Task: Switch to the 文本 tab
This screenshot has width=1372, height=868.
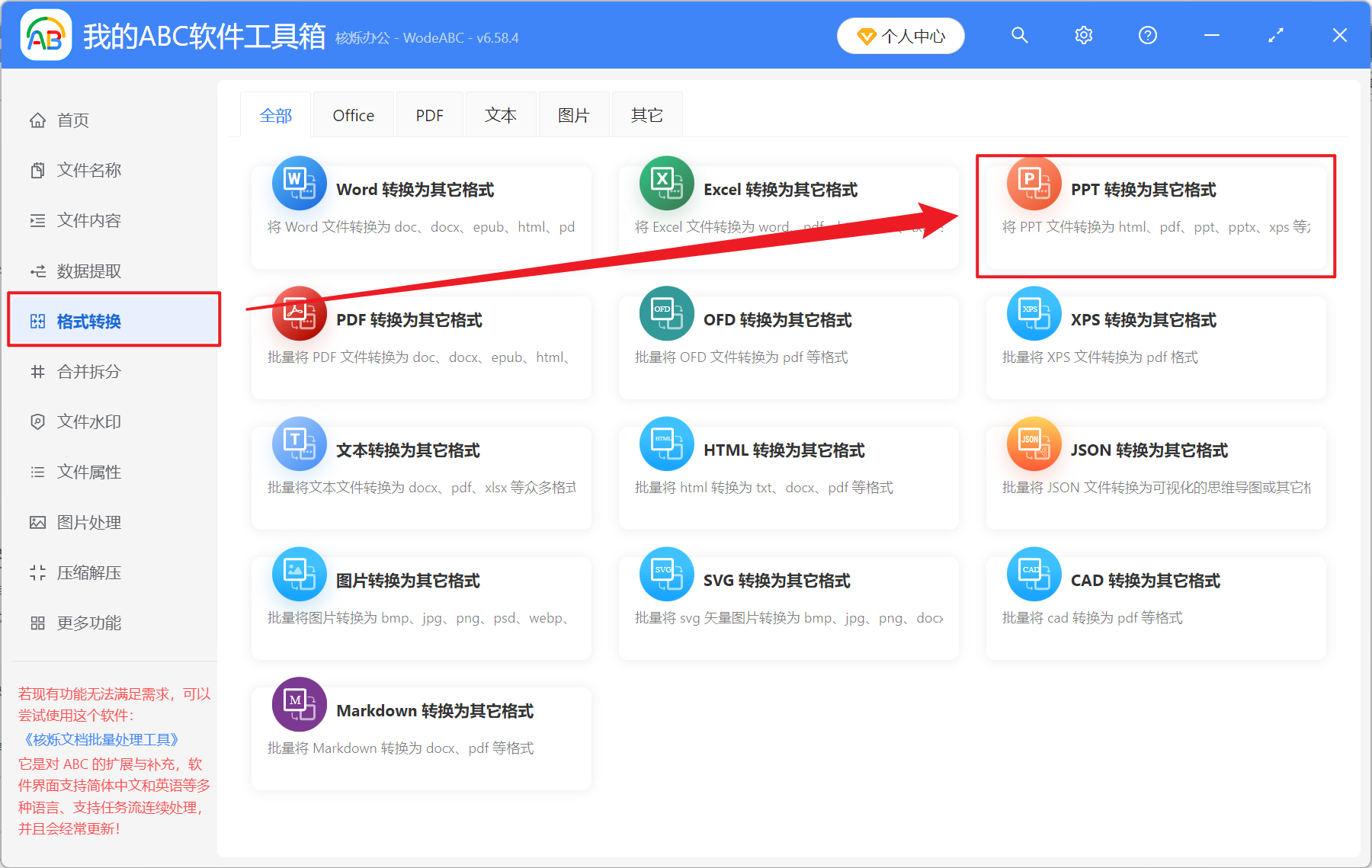Action: pos(500,114)
